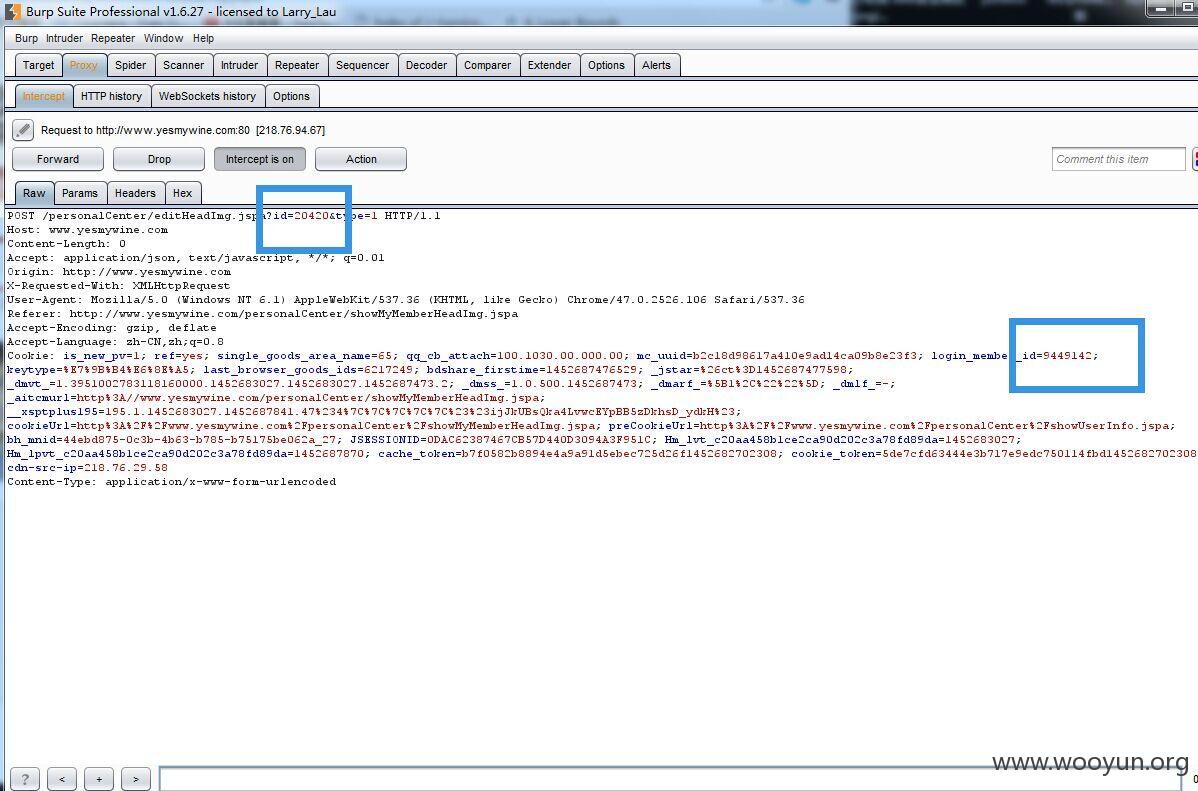Click the Content-Type header line
Viewport: 1198px width, 791px height.
click(x=171, y=481)
